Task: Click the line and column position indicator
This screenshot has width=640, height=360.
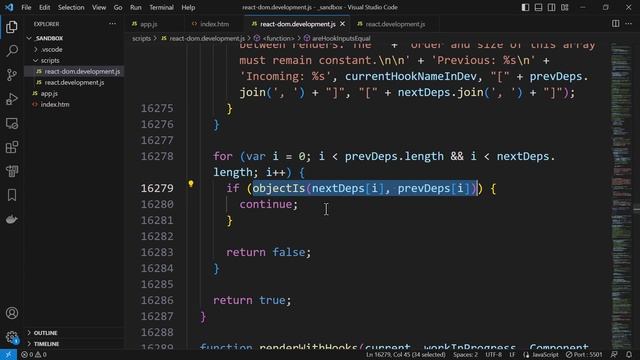Action: pyautogui.click(x=406, y=355)
